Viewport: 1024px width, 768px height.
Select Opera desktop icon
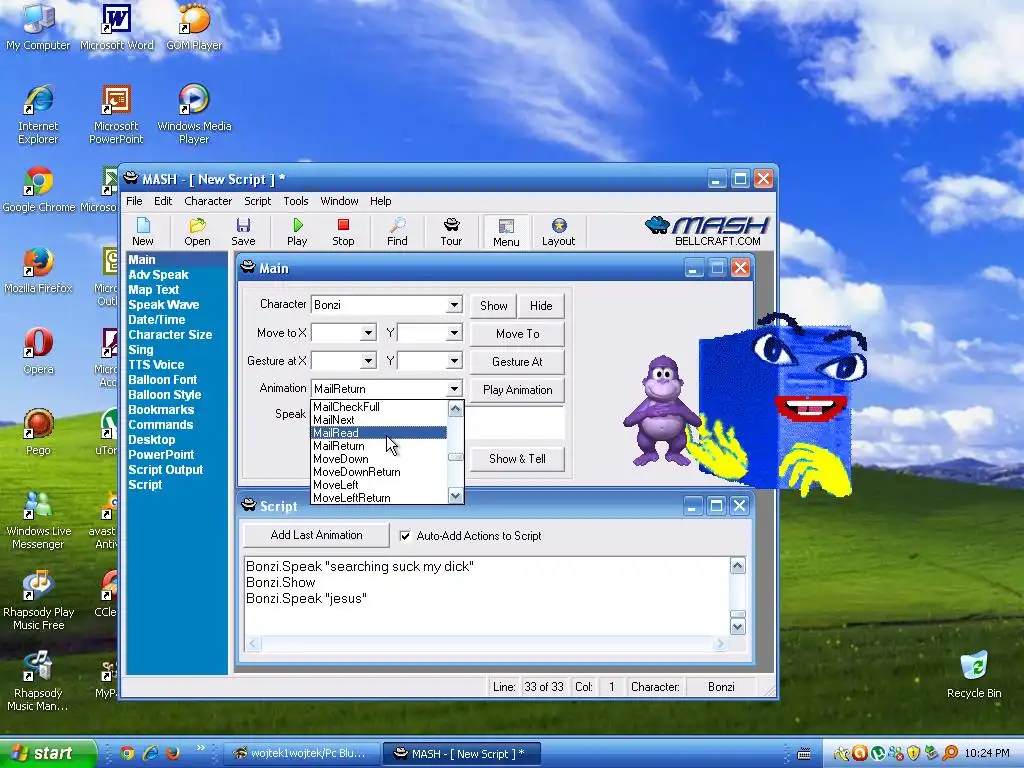39,351
